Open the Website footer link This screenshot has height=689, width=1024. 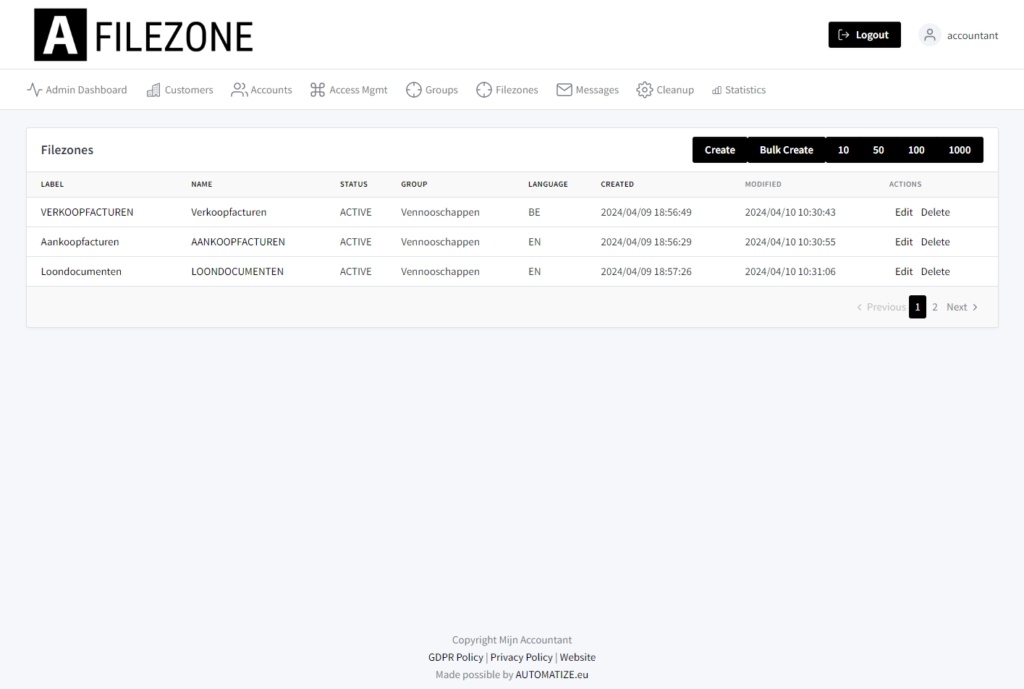coord(577,657)
